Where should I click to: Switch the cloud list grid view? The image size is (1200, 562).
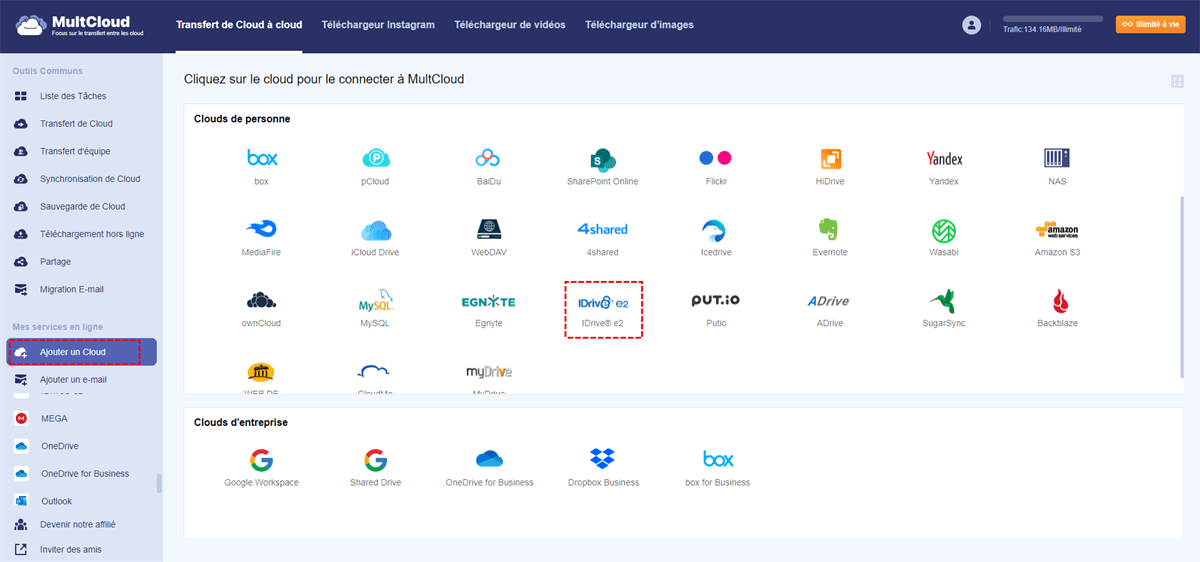point(1177,81)
